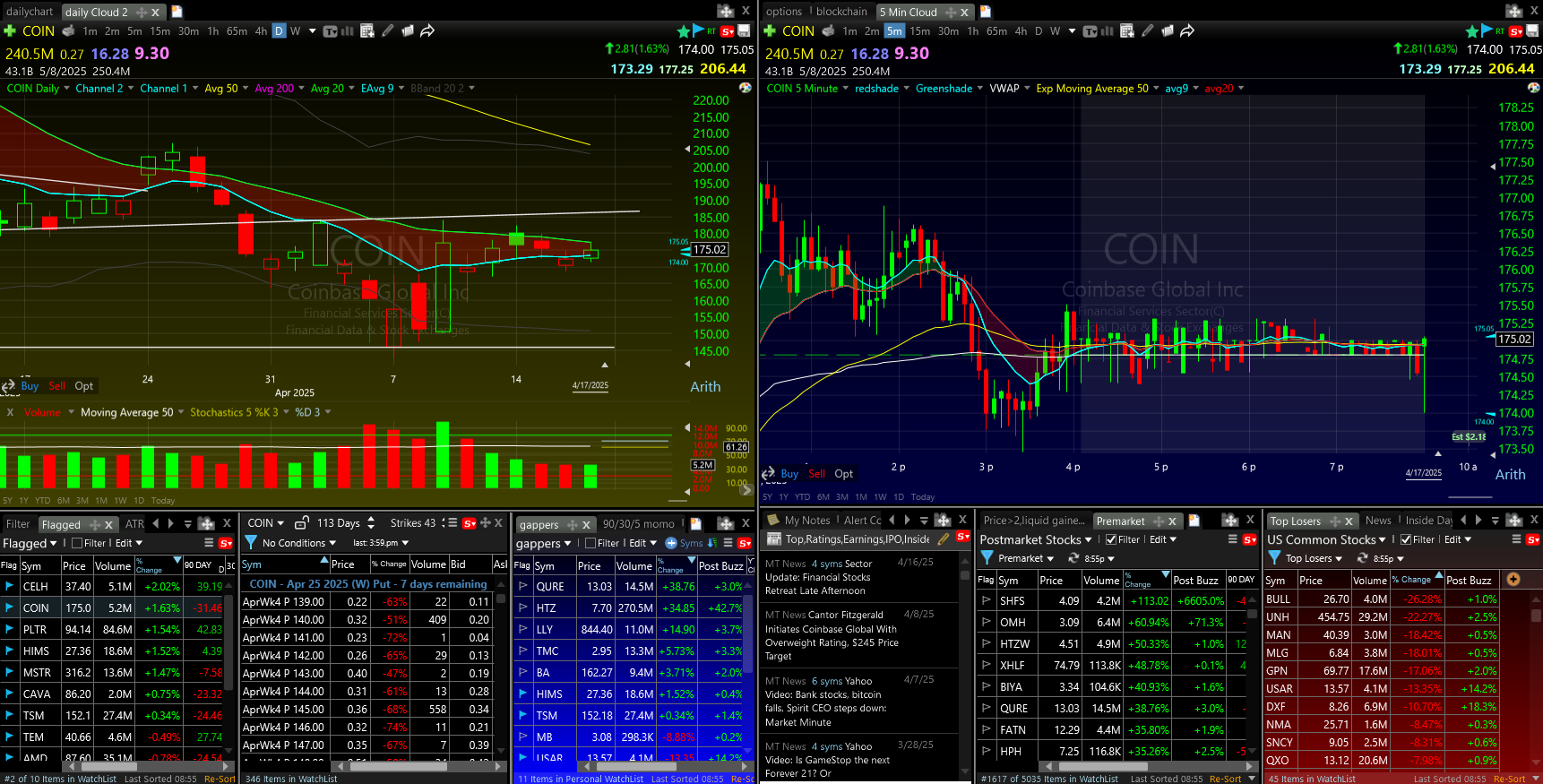This screenshot has height=784, width=1543.
Task: Click the share arrow icon on 5-minute chart
Action: click(x=1187, y=31)
